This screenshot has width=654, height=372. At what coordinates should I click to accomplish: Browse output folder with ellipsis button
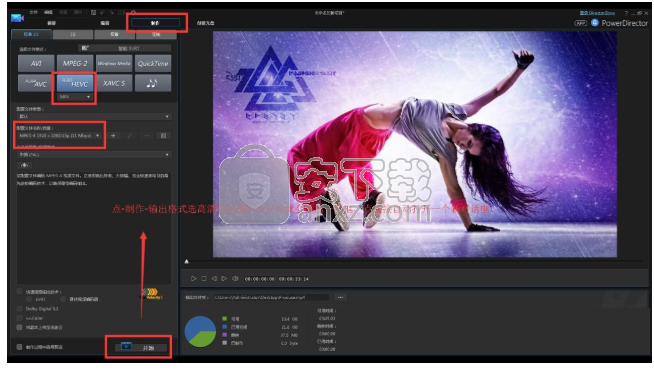click(340, 297)
